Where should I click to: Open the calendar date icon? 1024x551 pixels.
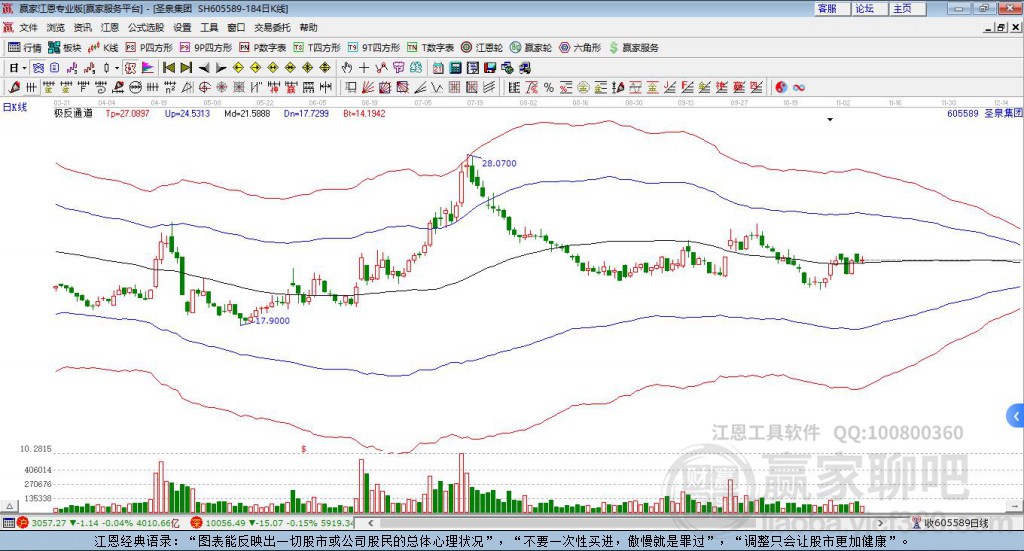[x=438, y=68]
